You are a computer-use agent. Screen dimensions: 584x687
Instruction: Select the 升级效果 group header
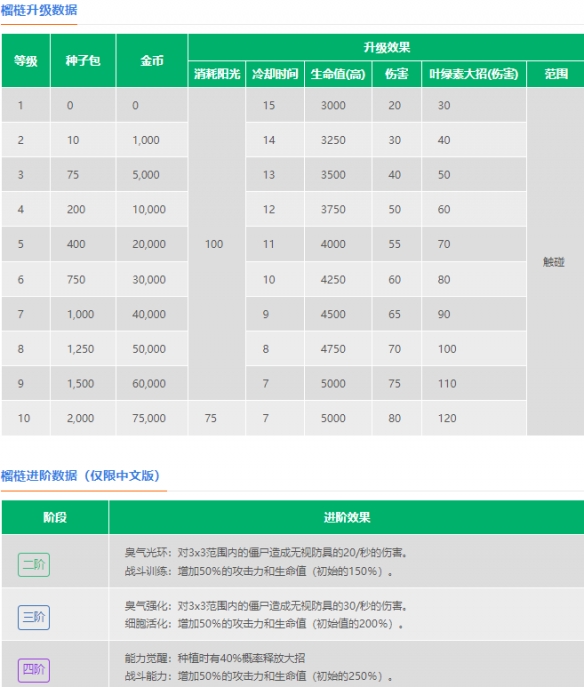(386, 47)
